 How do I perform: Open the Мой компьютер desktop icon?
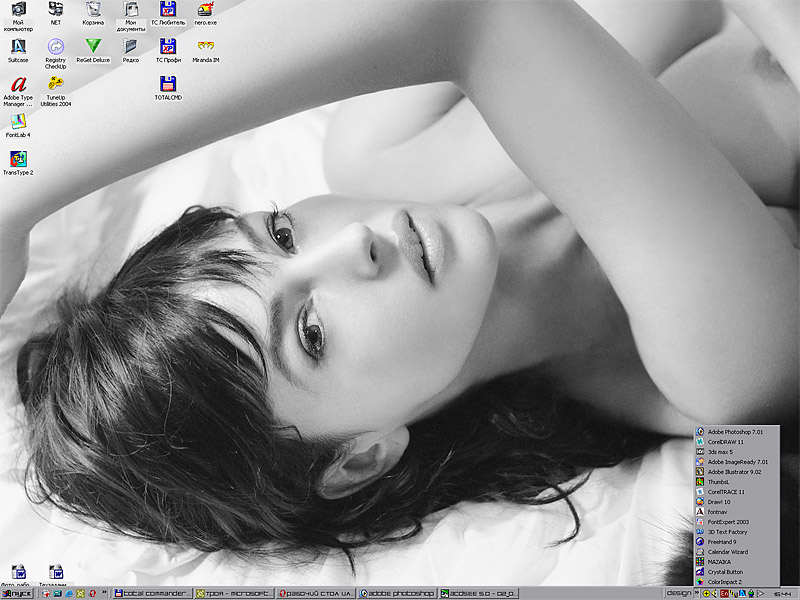18,16
